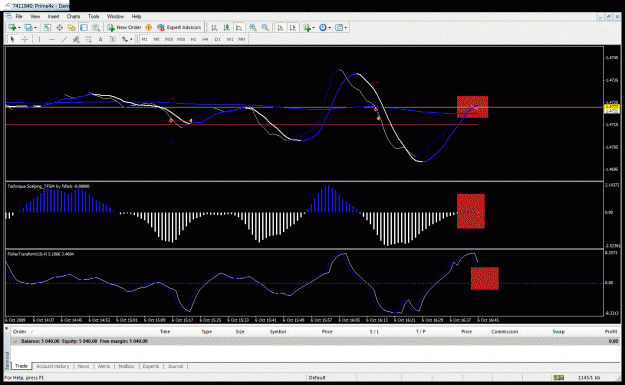Select the arrows drawing tool
The image size is (625, 385).
click(x=125, y=39)
